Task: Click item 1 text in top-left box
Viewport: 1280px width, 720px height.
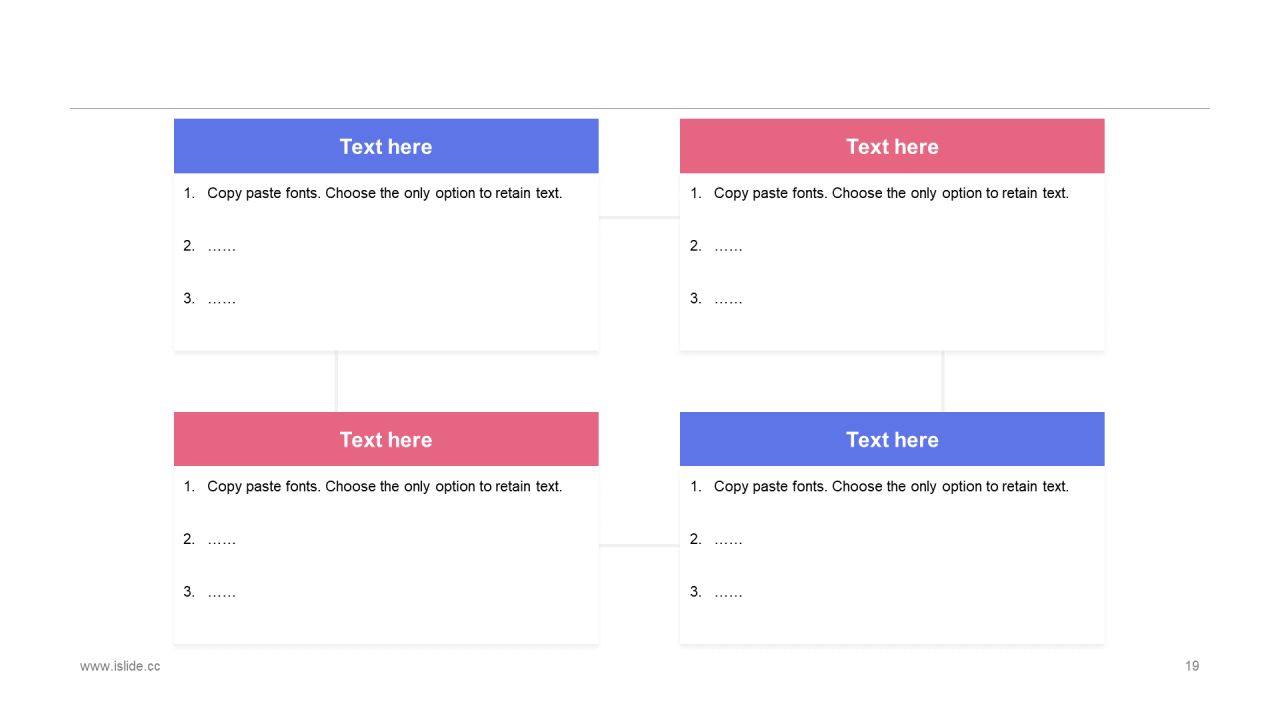Action: pos(385,193)
